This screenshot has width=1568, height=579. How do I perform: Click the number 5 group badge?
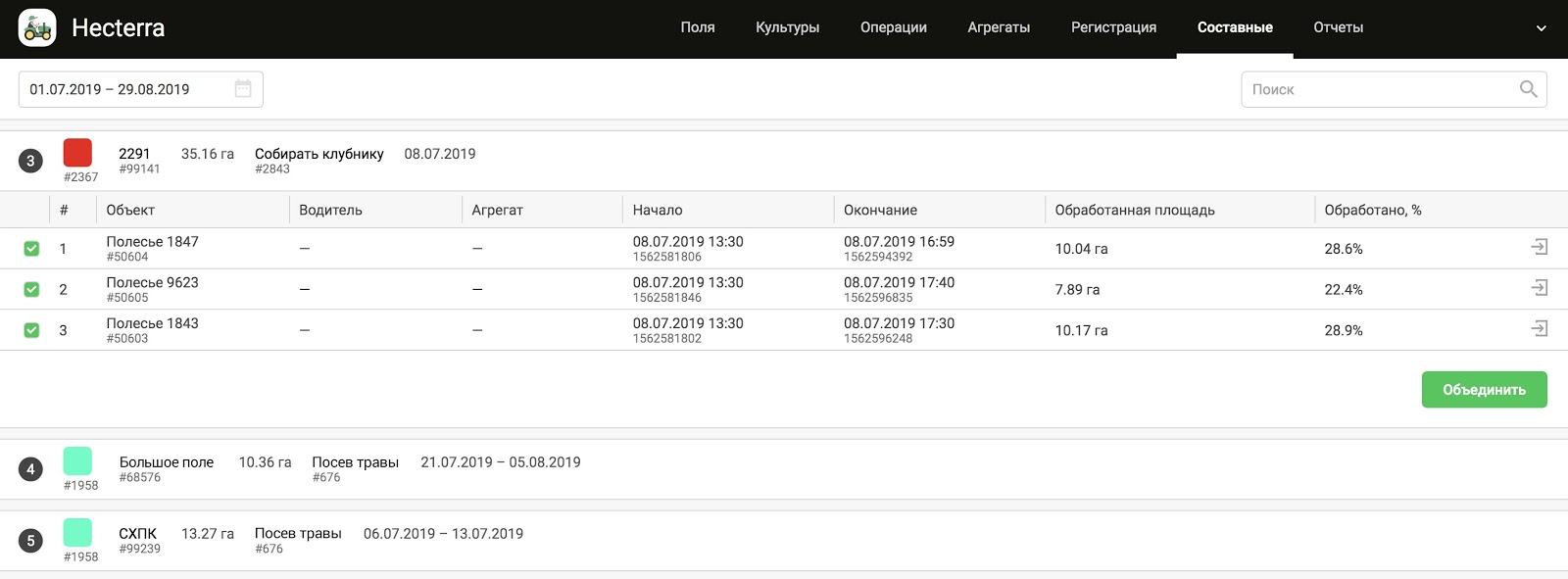point(30,541)
